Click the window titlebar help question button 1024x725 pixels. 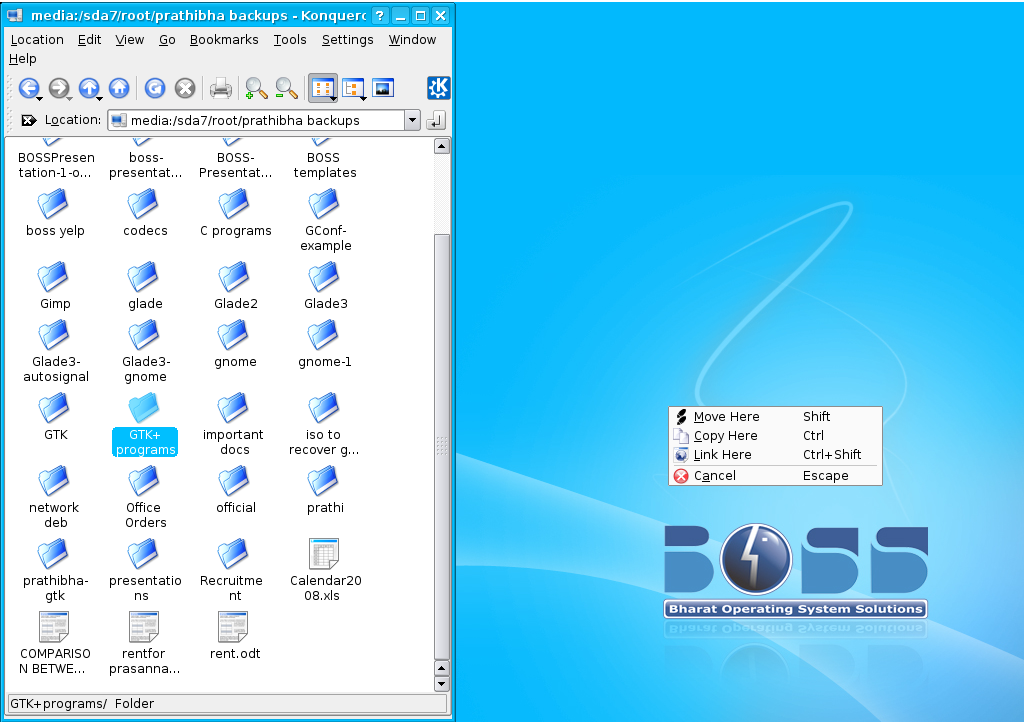[x=379, y=16]
